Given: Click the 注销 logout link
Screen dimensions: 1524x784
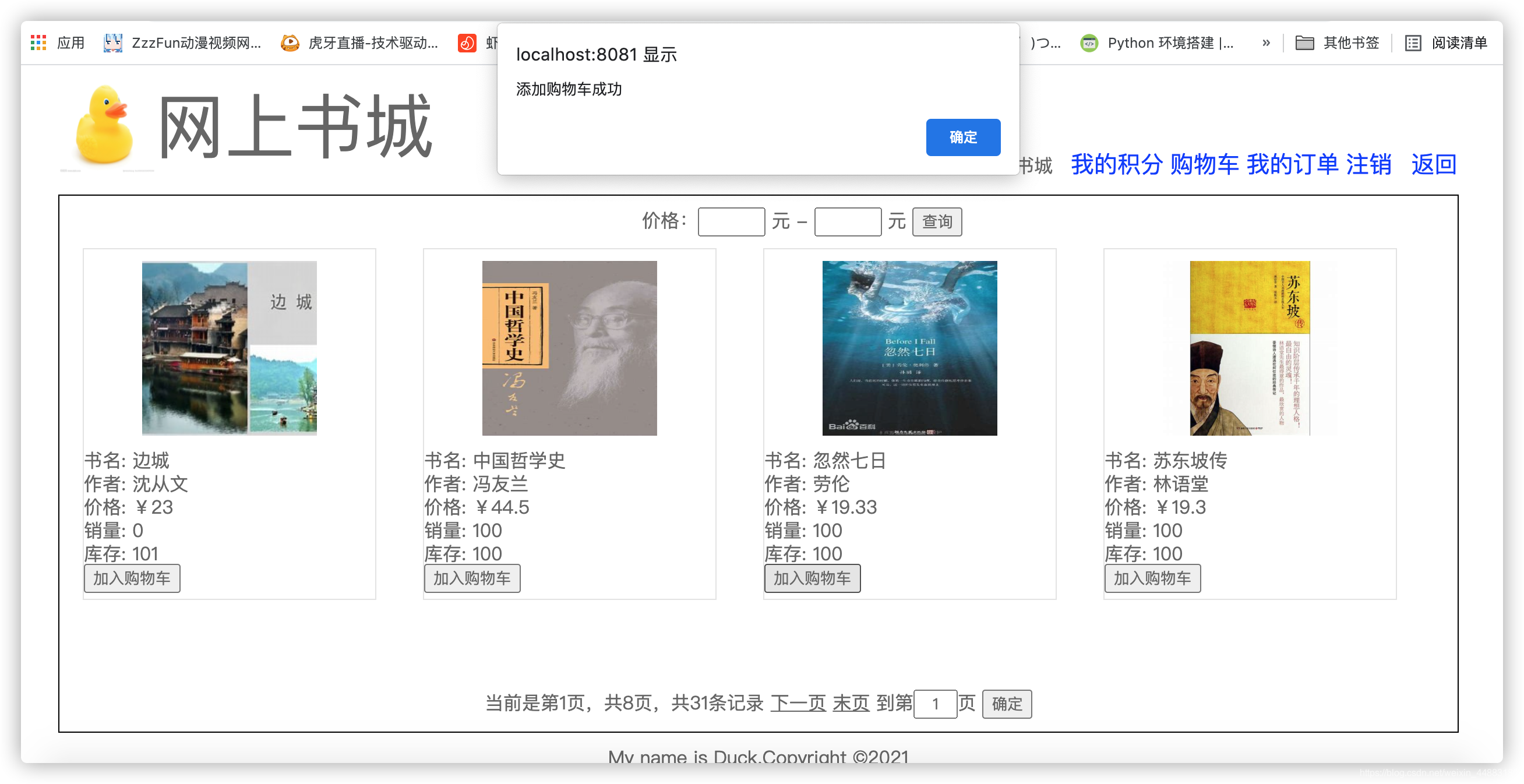Looking at the screenshot, I should pos(1368,164).
